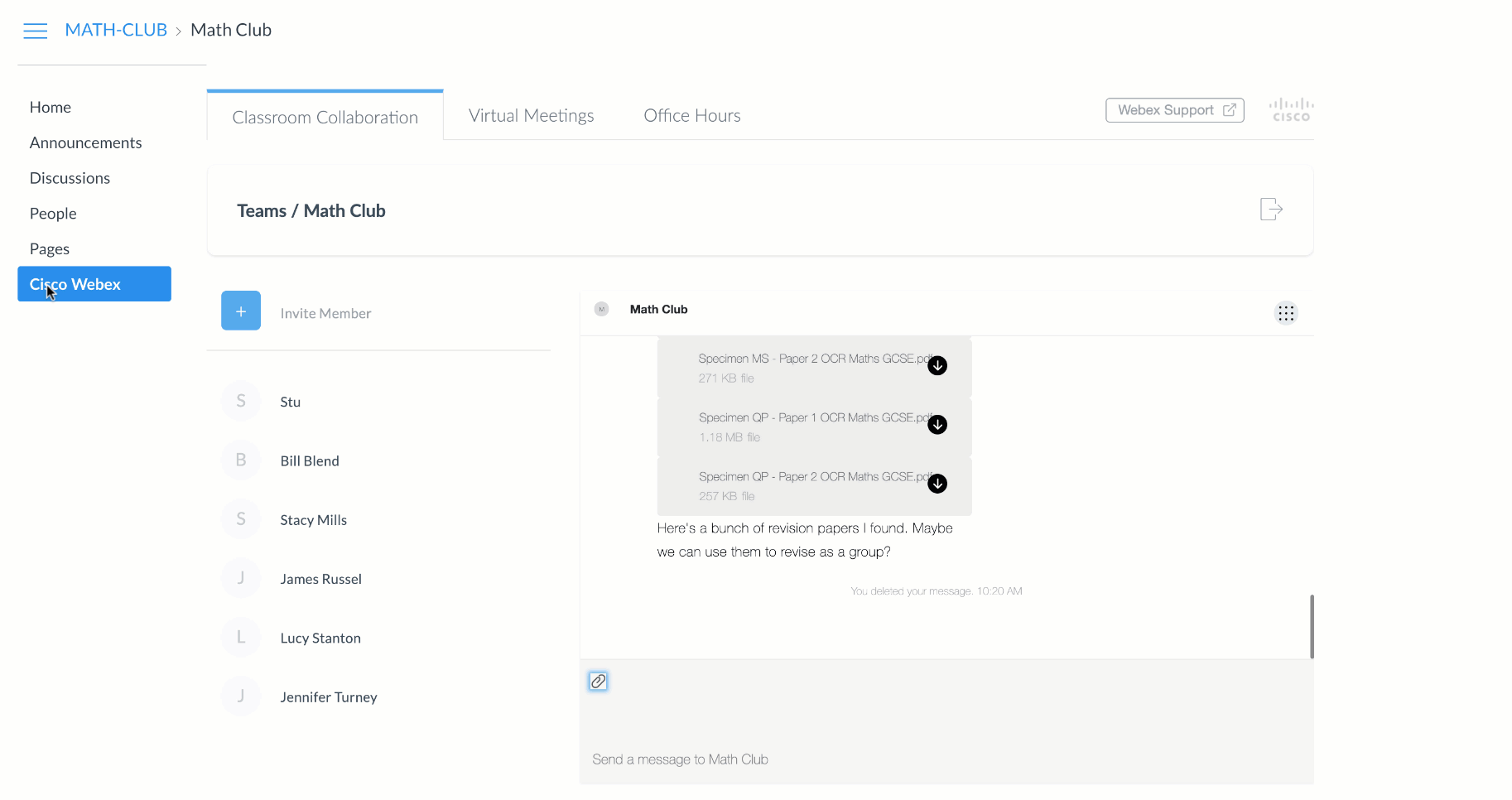Click the Math Club chat title
Screen dimensions: 1512x800
[658, 309]
